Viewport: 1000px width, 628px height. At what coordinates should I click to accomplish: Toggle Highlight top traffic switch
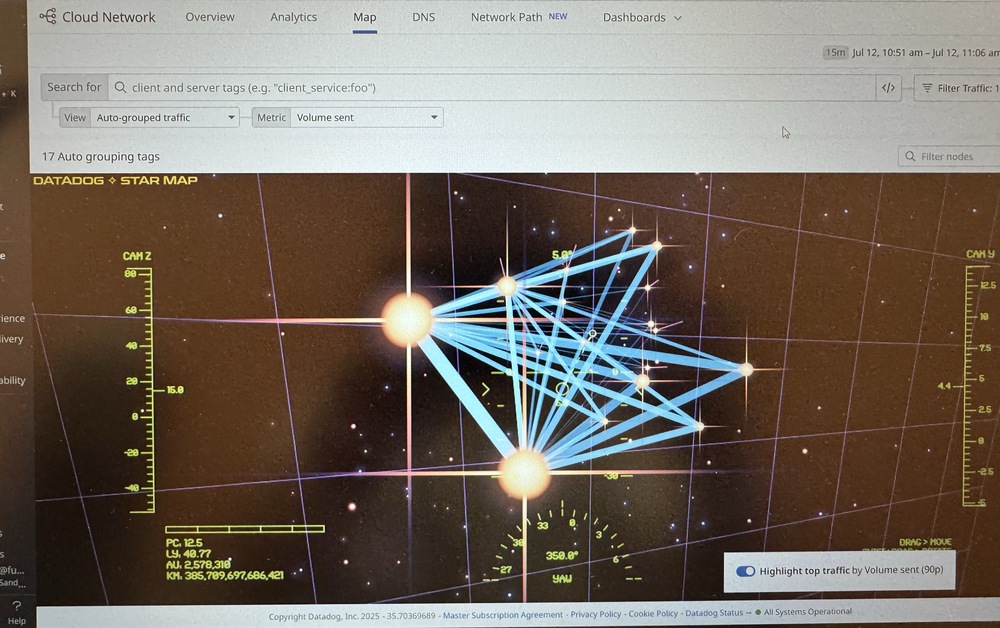click(746, 571)
